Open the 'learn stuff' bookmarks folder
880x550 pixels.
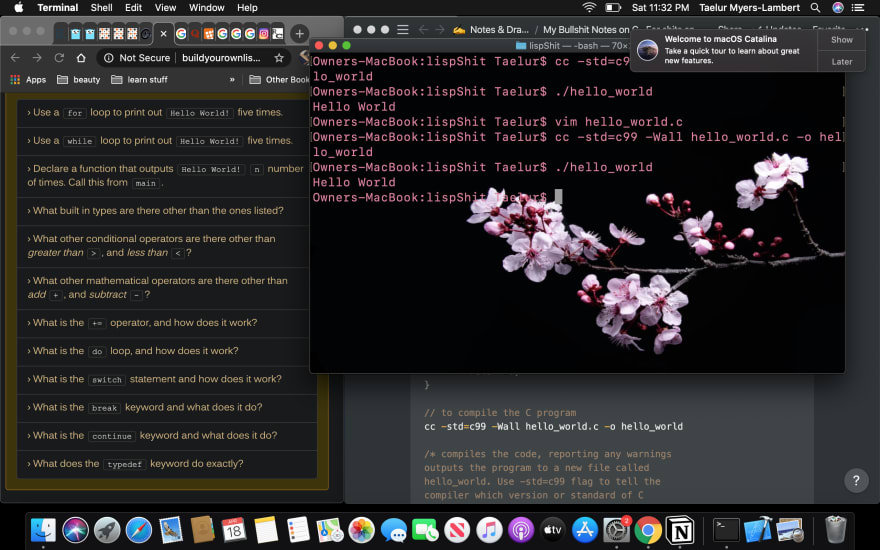(x=138, y=80)
